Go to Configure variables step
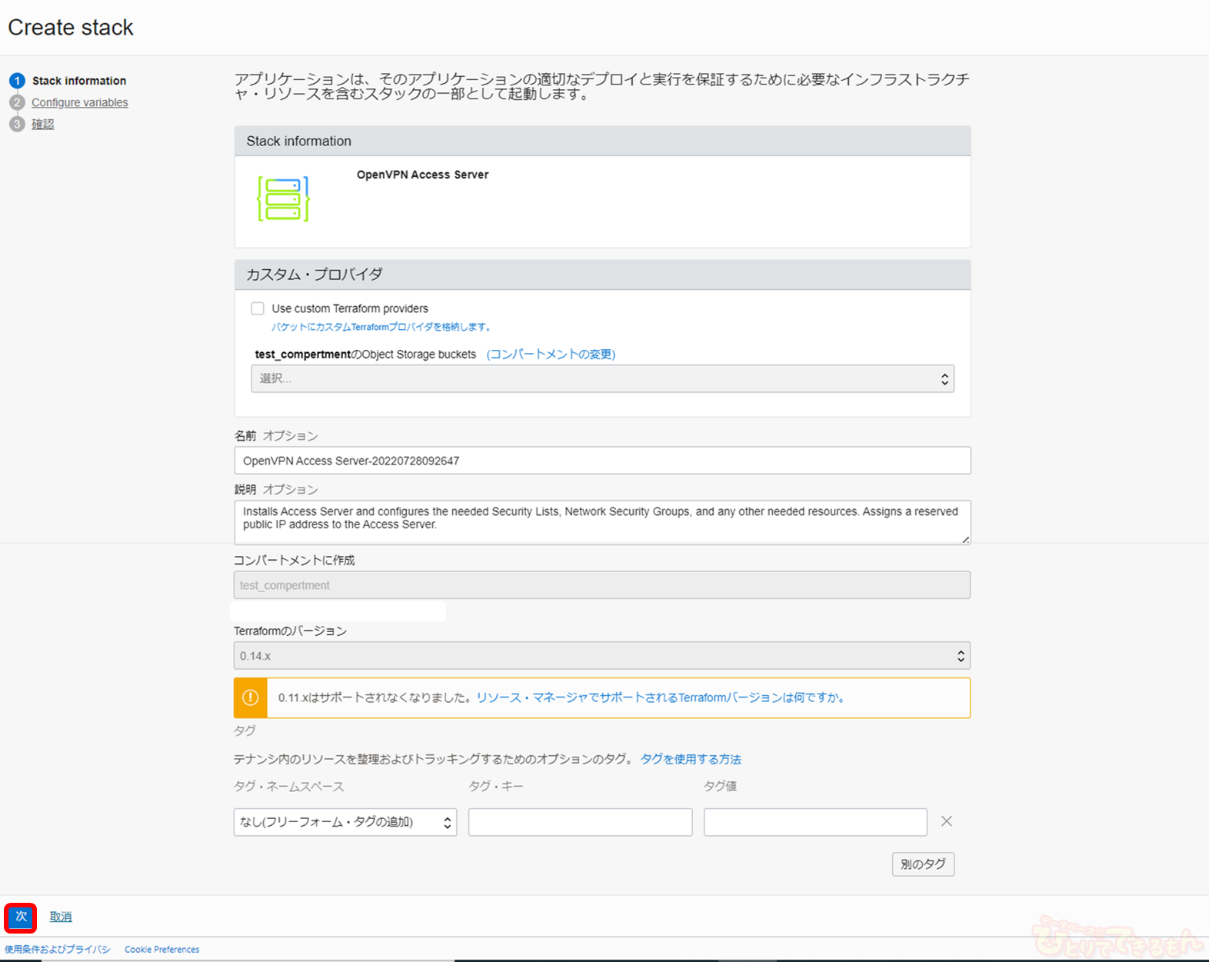The width and height of the screenshot is (1209, 962). click(x=80, y=103)
